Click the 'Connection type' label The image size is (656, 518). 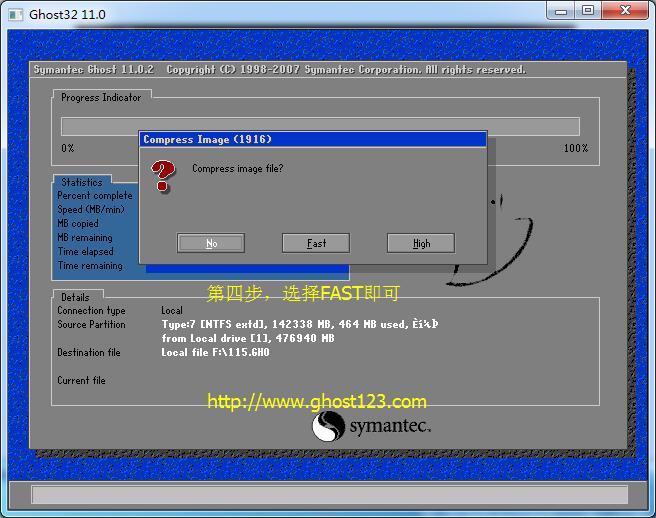coord(91,310)
